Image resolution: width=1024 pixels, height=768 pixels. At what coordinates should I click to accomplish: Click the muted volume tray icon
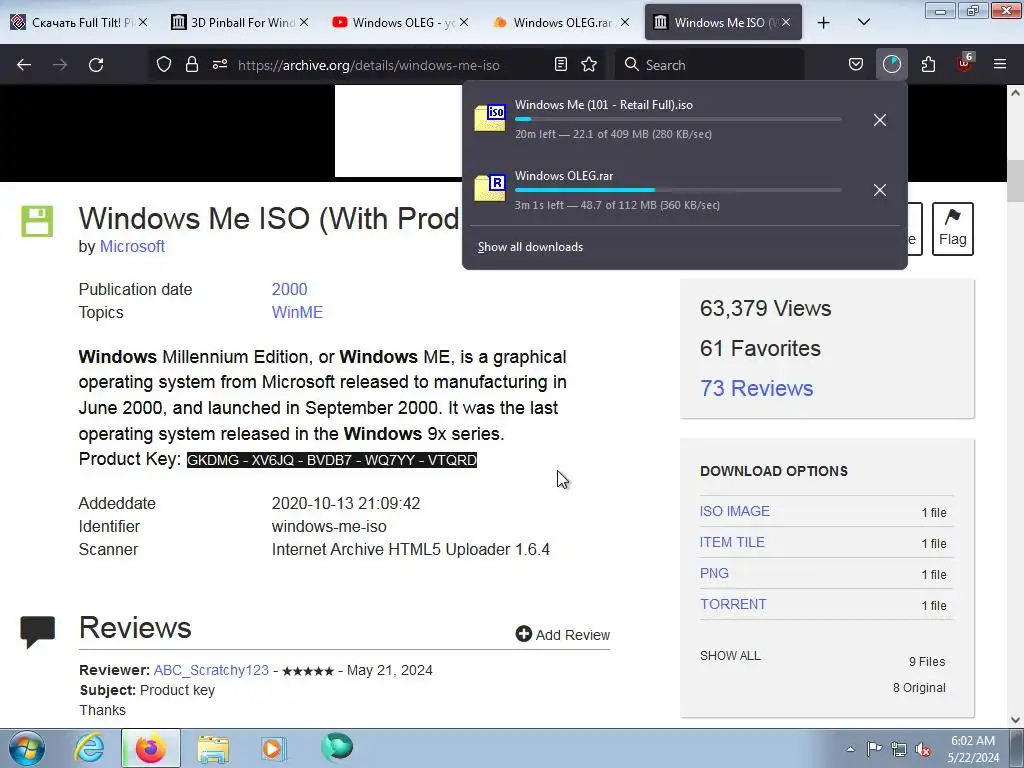point(923,749)
